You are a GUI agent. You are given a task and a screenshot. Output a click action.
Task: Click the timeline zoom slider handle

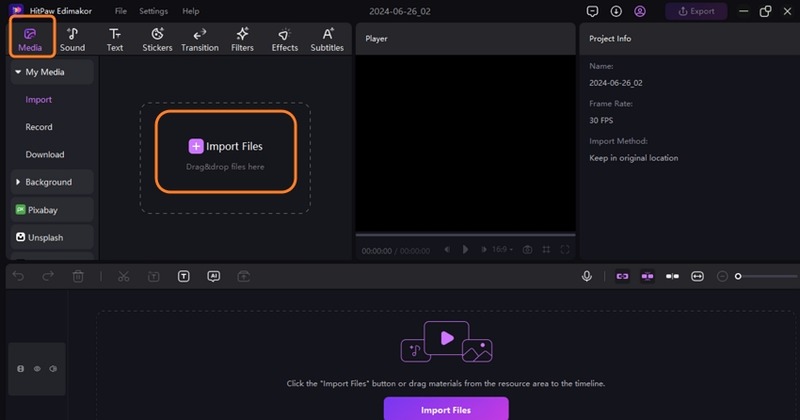pos(738,276)
